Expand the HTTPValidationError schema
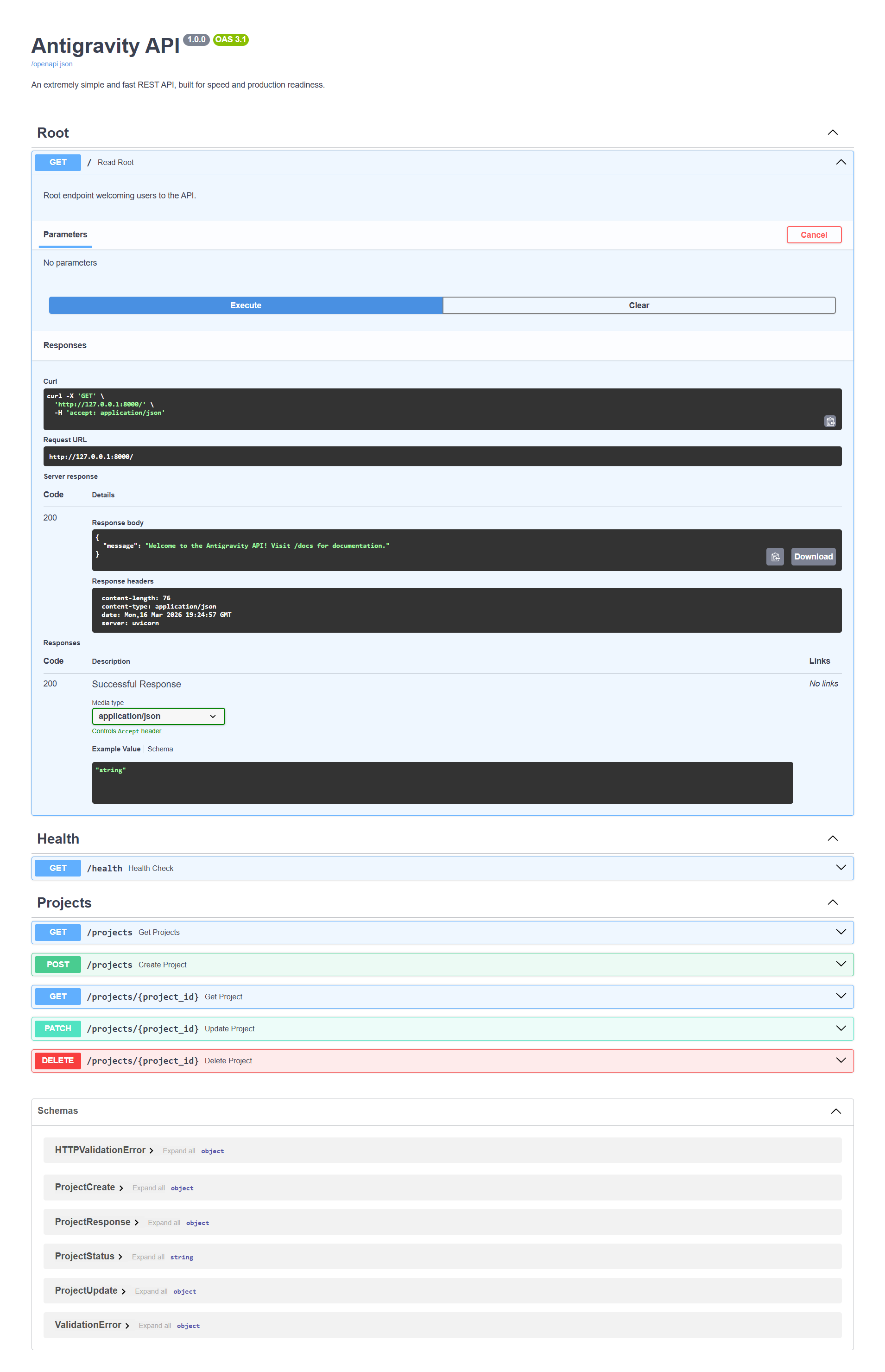The image size is (885, 1372). point(103,1150)
